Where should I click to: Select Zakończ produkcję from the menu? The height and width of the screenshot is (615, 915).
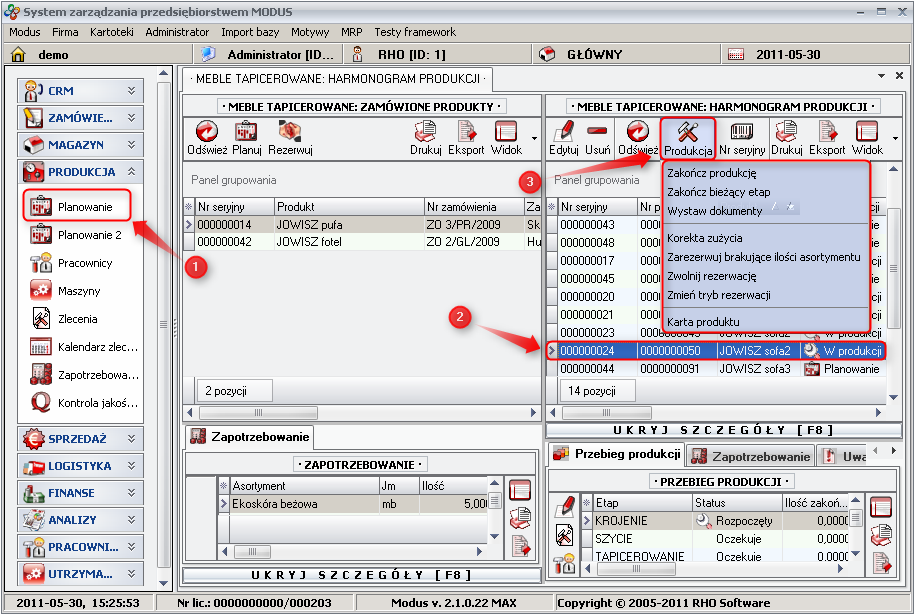[711, 173]
